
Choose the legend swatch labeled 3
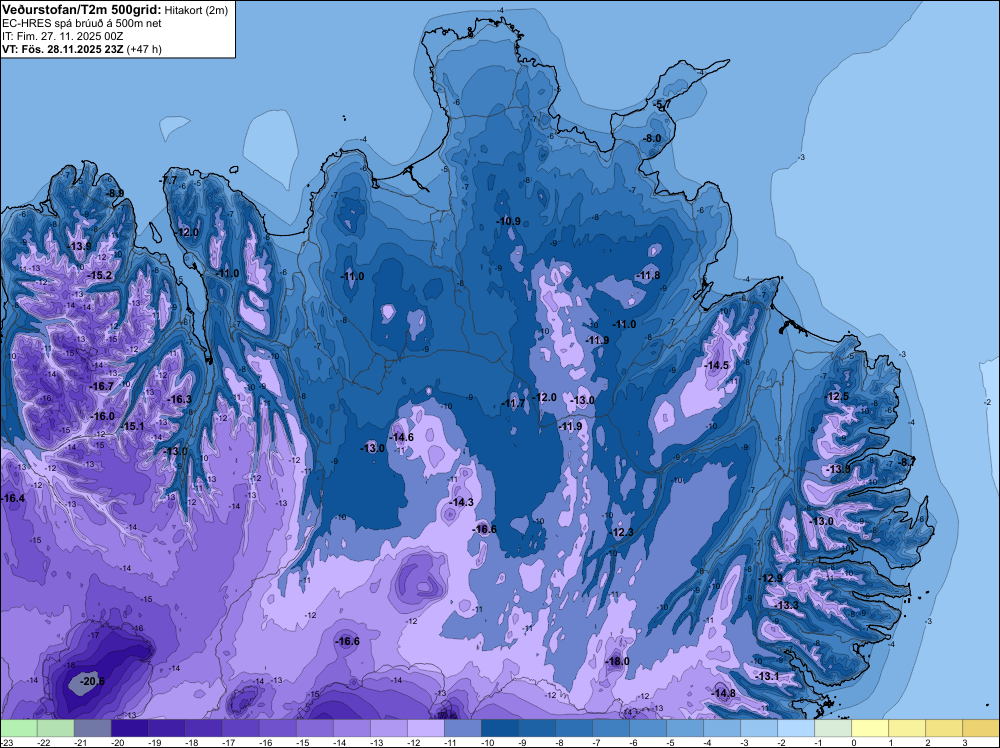(981, 728)
